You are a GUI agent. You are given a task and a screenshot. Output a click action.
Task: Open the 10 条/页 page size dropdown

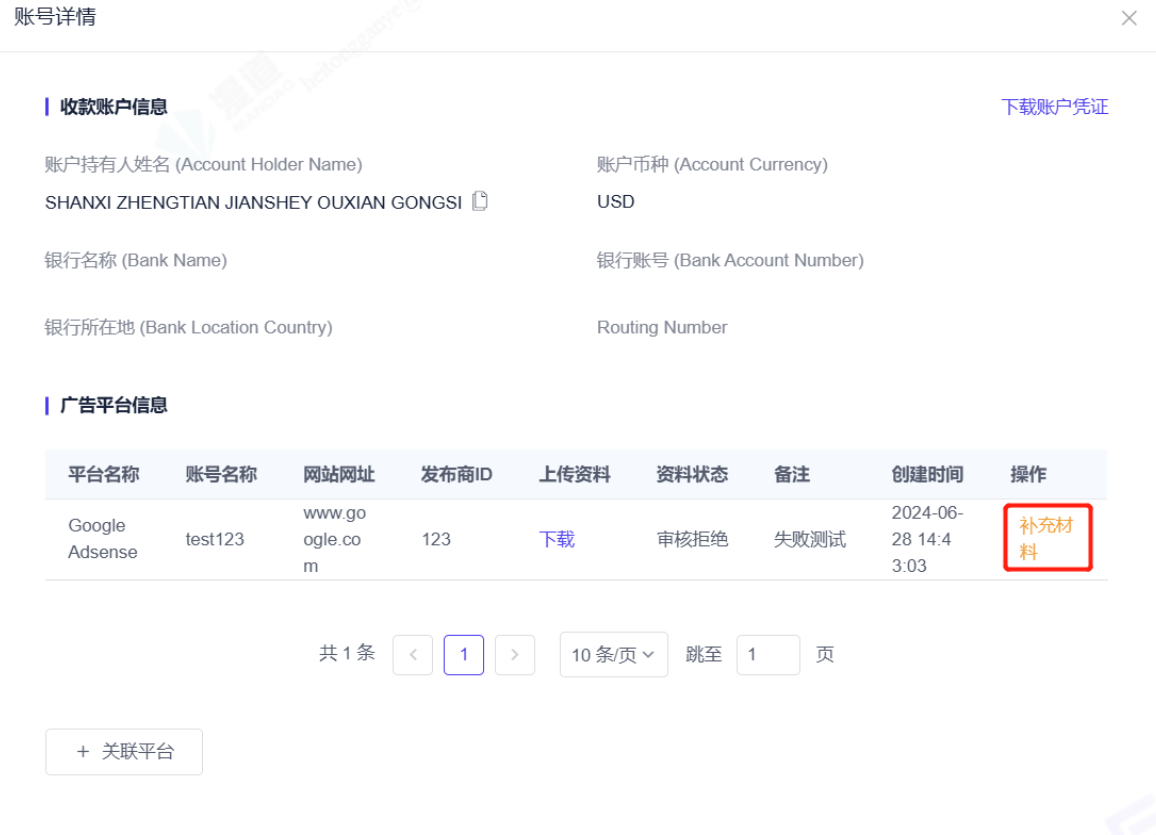(613, 655)
